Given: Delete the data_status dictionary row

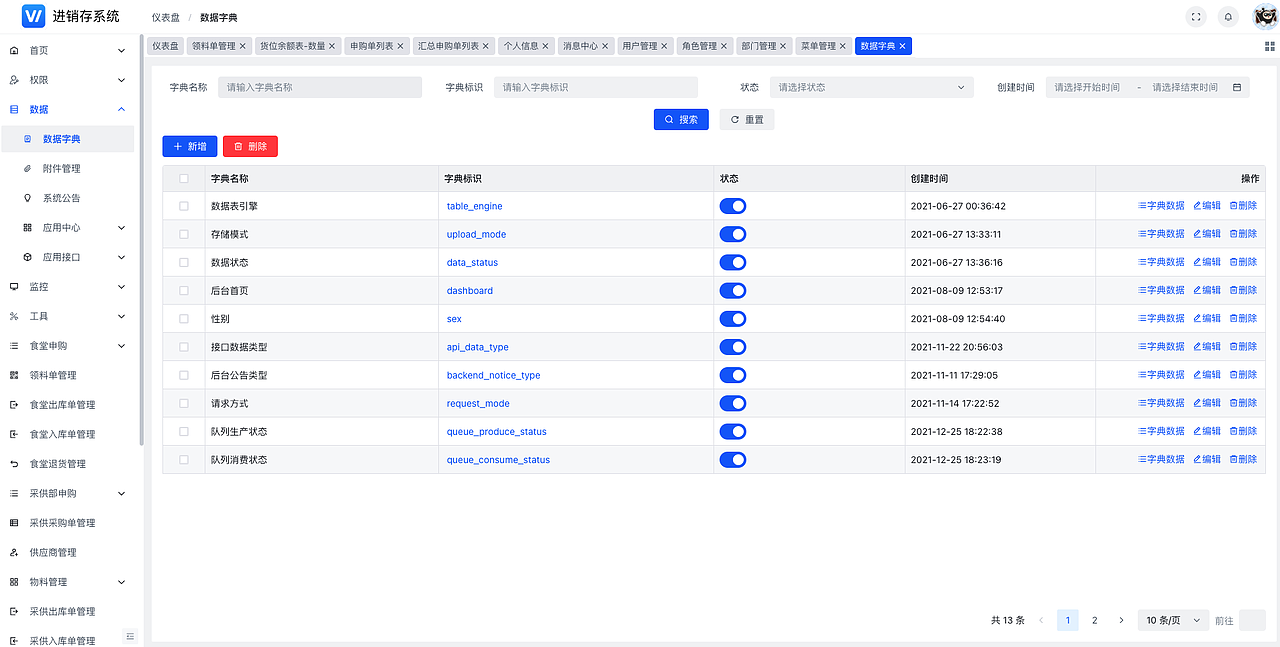Looking at the screenshot, I should (1243, 262).
